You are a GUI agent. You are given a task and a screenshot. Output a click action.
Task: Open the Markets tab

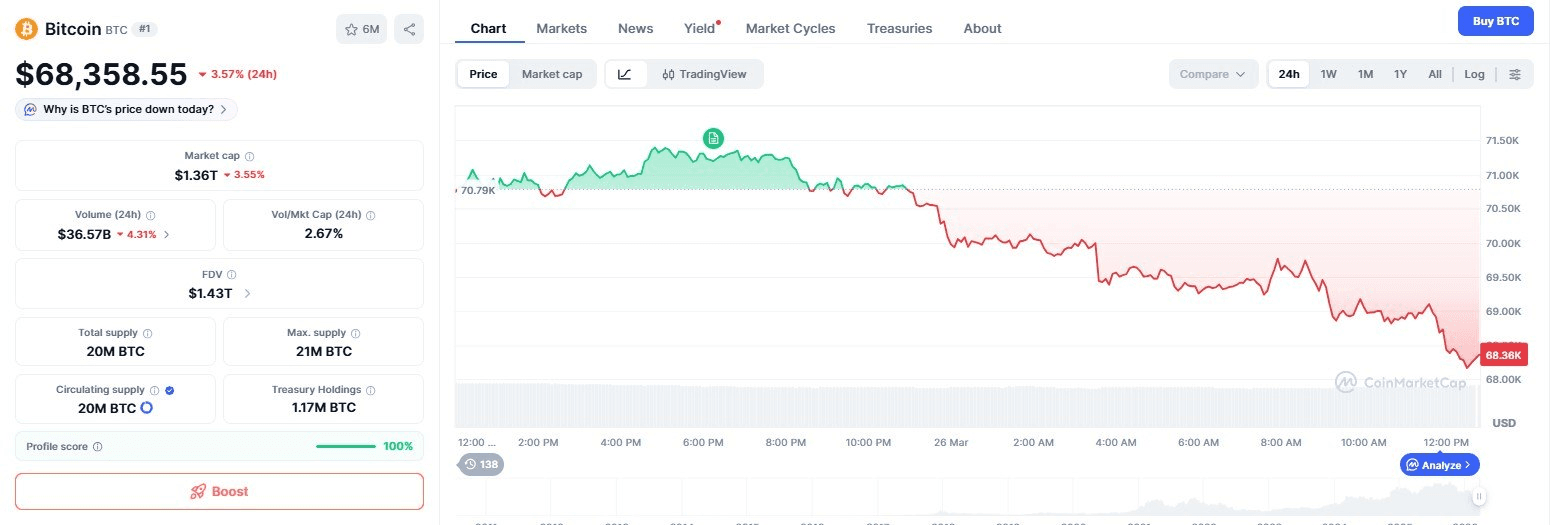(x=561, y=28)
